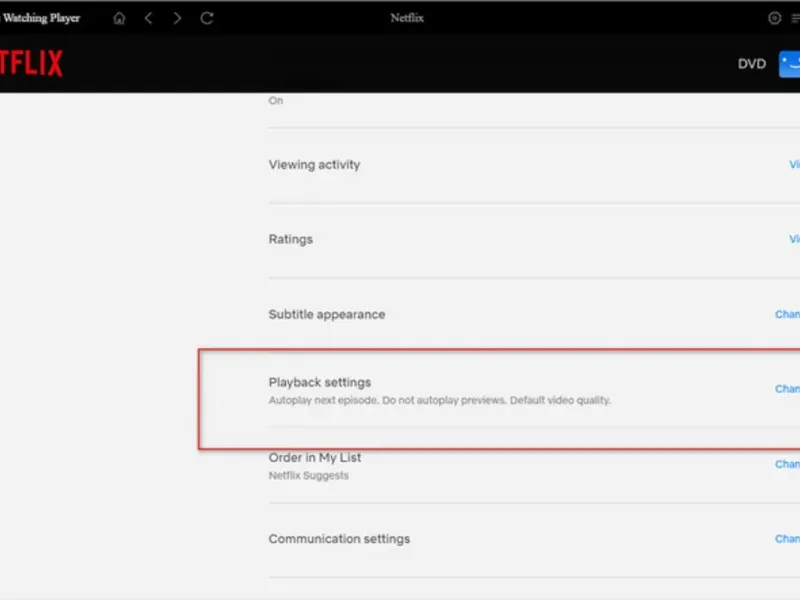Navigate forward with the right arrow
800x600 pixels.
pos(177,18)
